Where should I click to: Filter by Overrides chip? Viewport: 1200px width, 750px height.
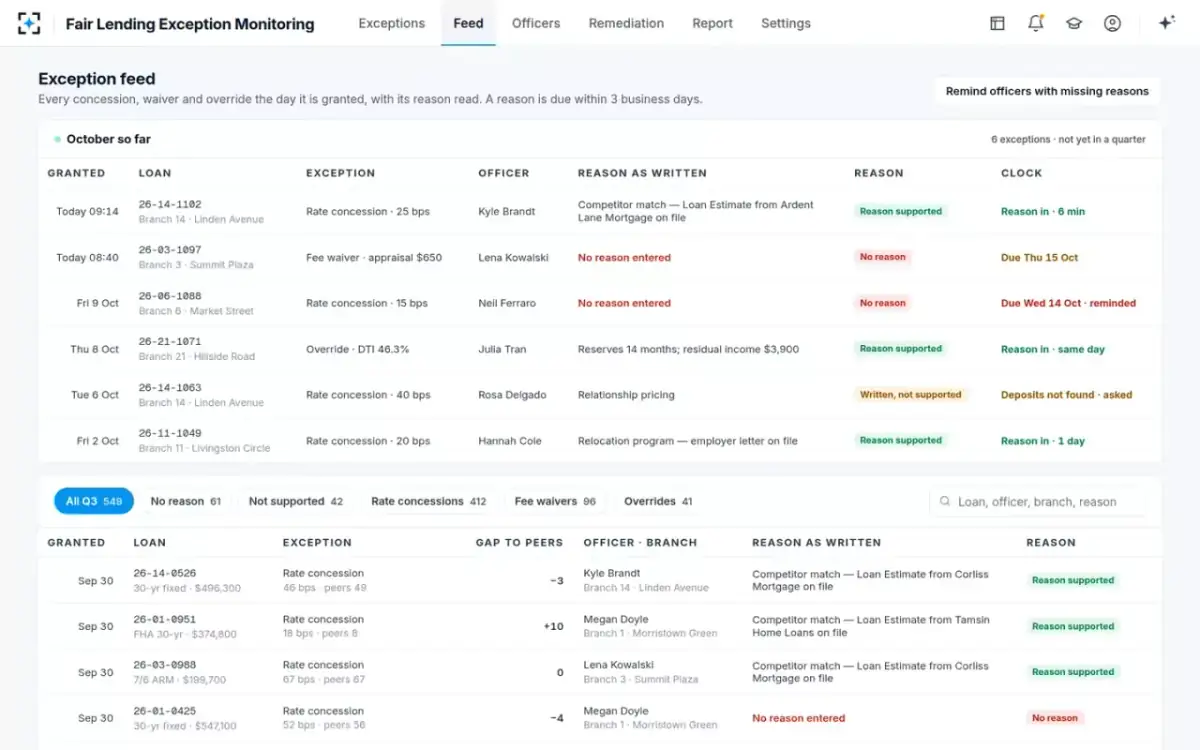[x=658, y=502]
